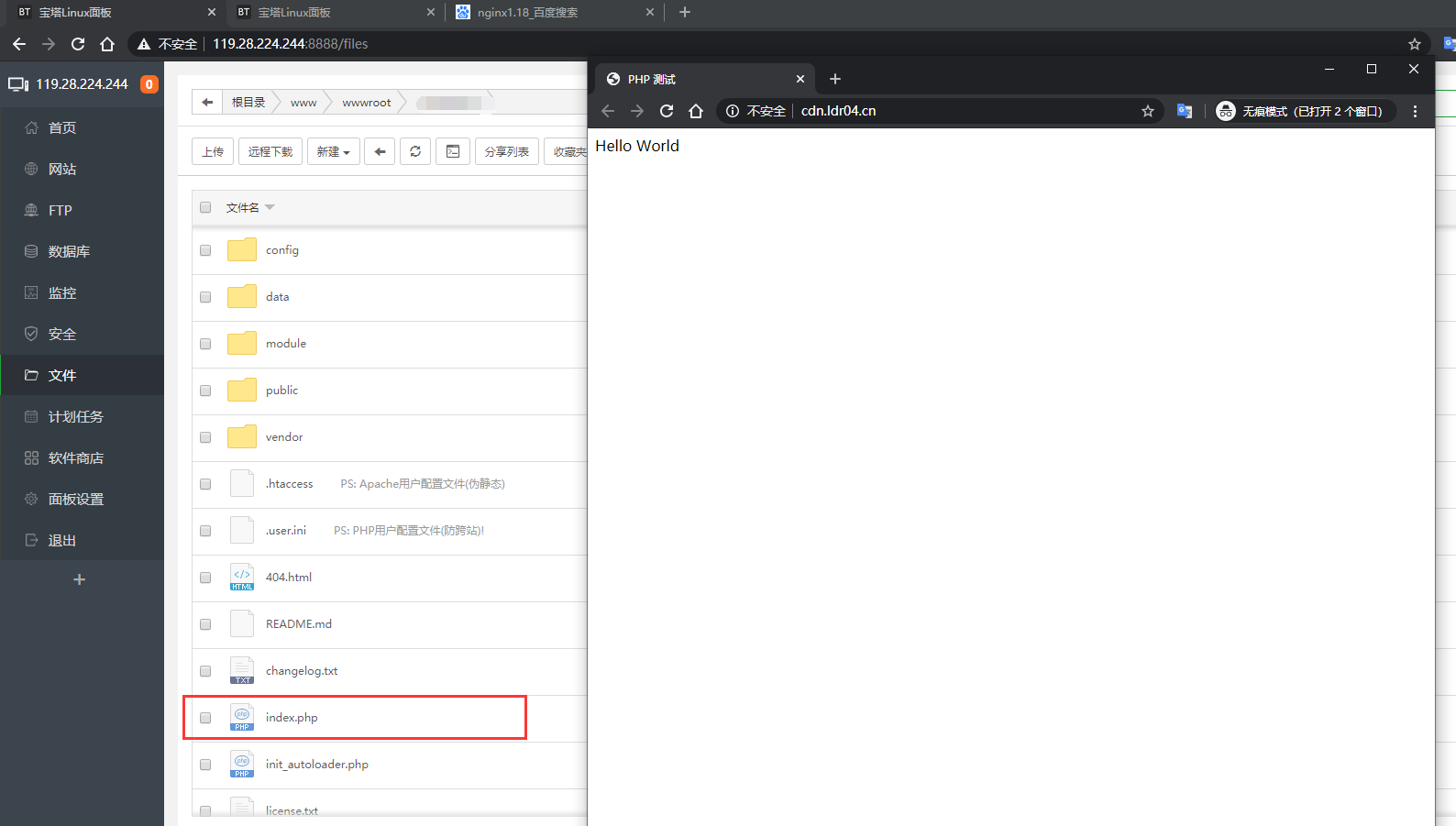The height and width of the screenshot is (826, 1456).
Task: Click the 上传 upload button
Action: point(213,151)
